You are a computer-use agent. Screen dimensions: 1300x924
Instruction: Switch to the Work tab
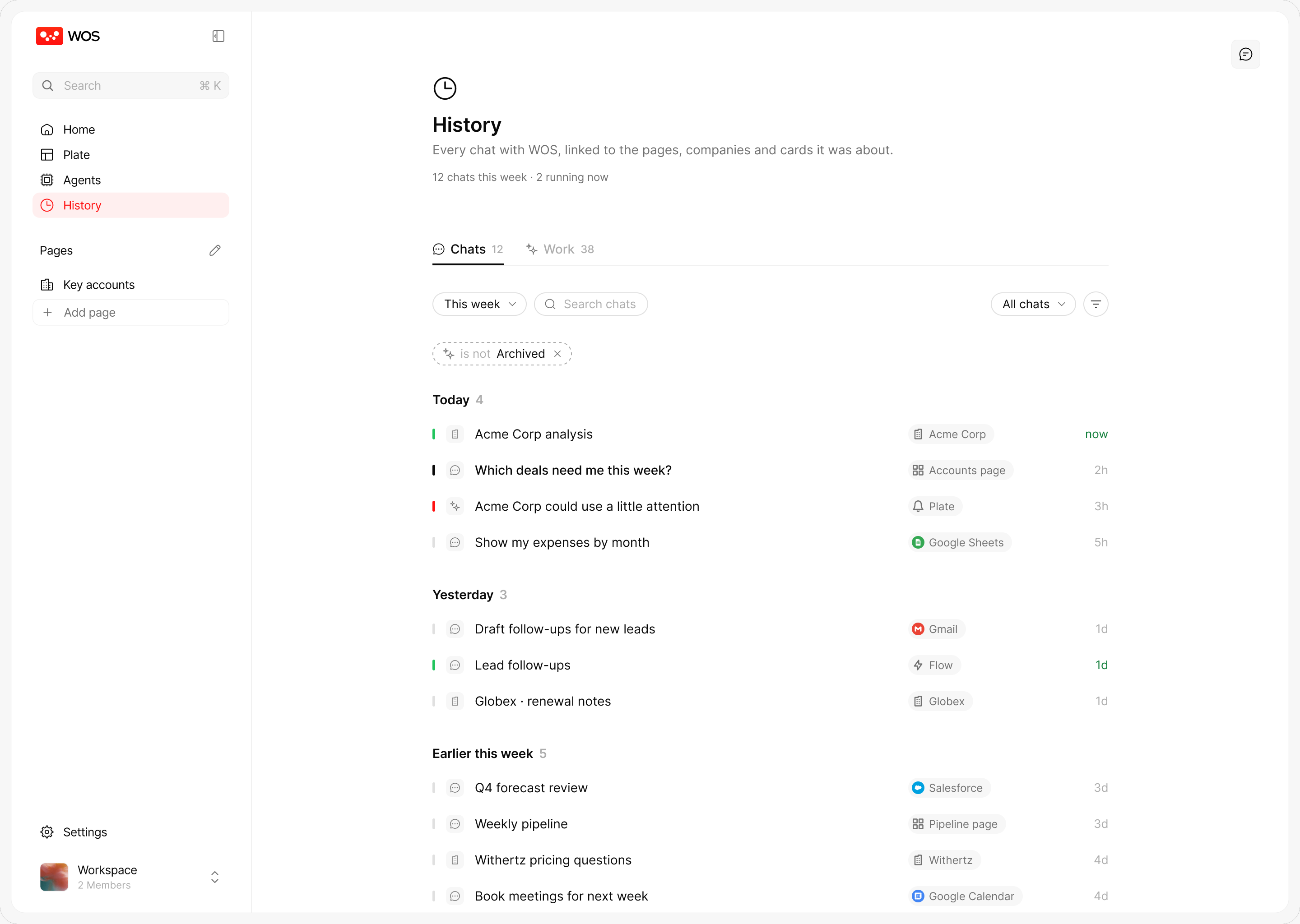pos(560,249)
